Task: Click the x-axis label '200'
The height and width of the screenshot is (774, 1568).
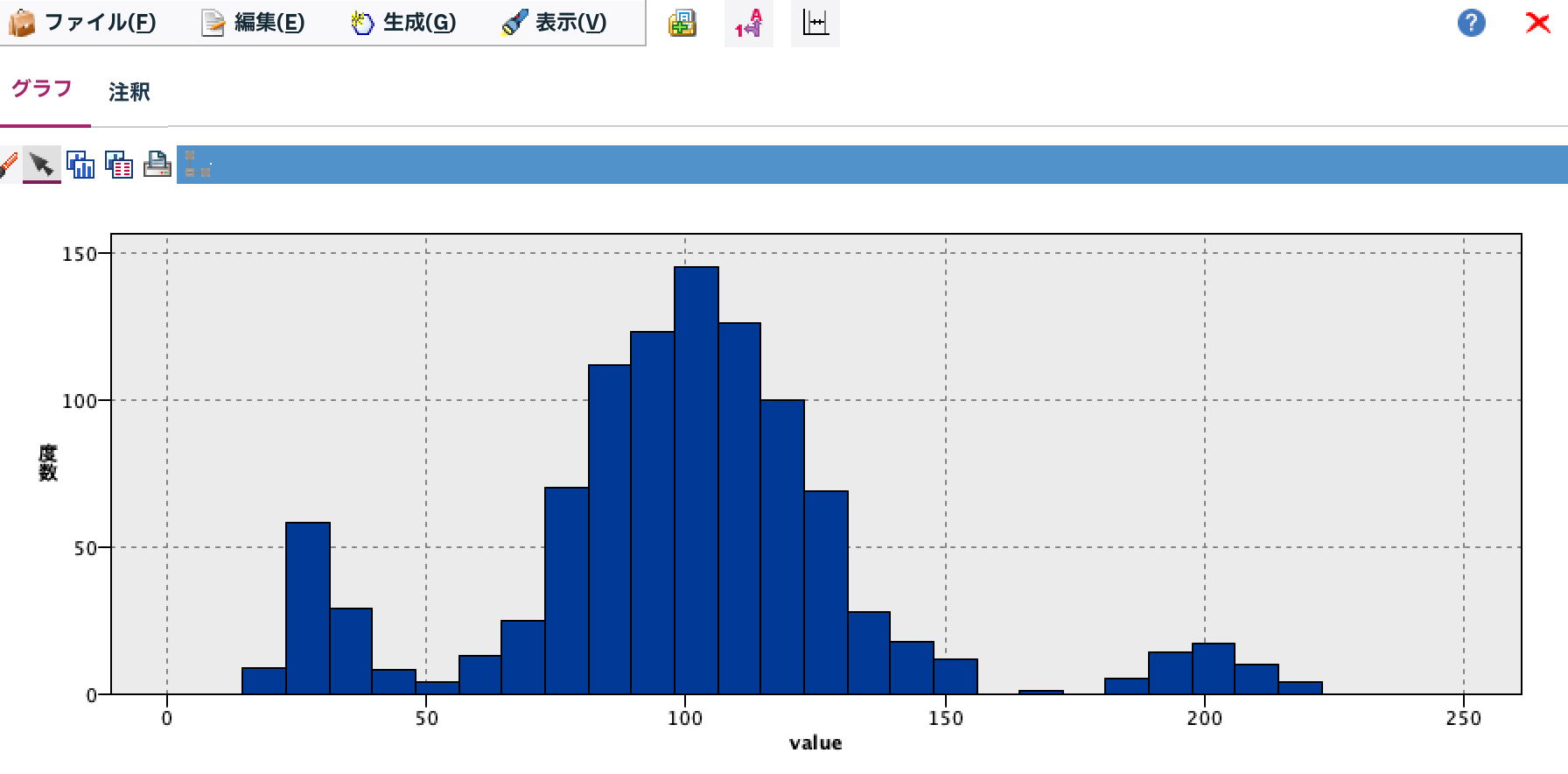Action: coord(1205,719)
